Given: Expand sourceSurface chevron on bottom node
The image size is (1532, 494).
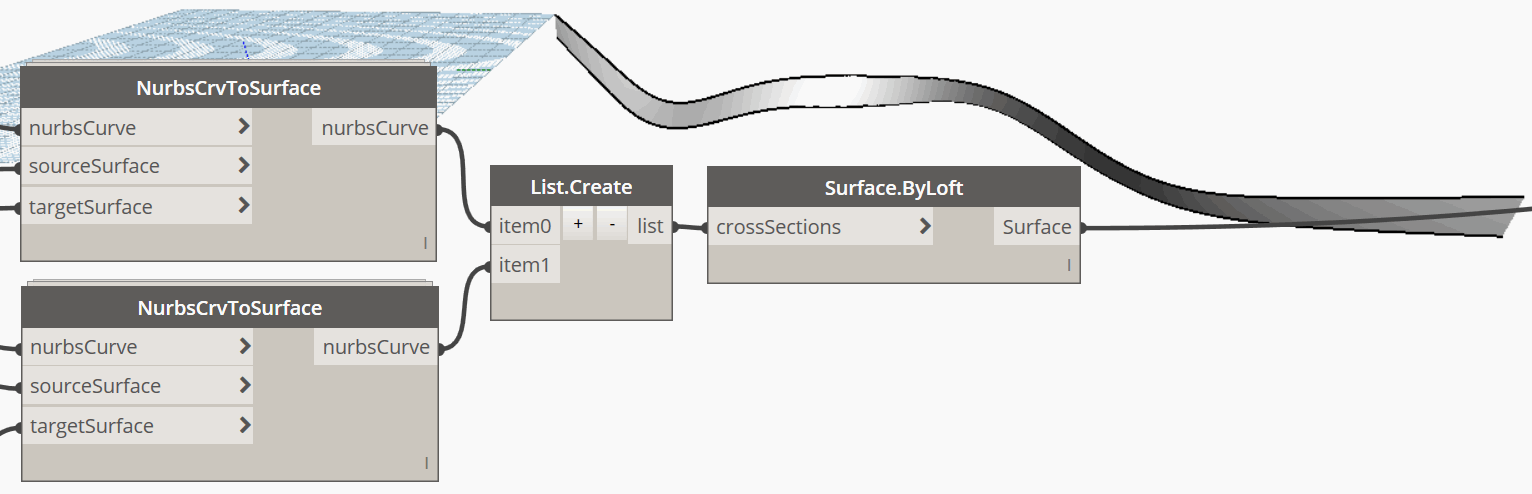Looking at the screenshot, I should pos(245,385).
